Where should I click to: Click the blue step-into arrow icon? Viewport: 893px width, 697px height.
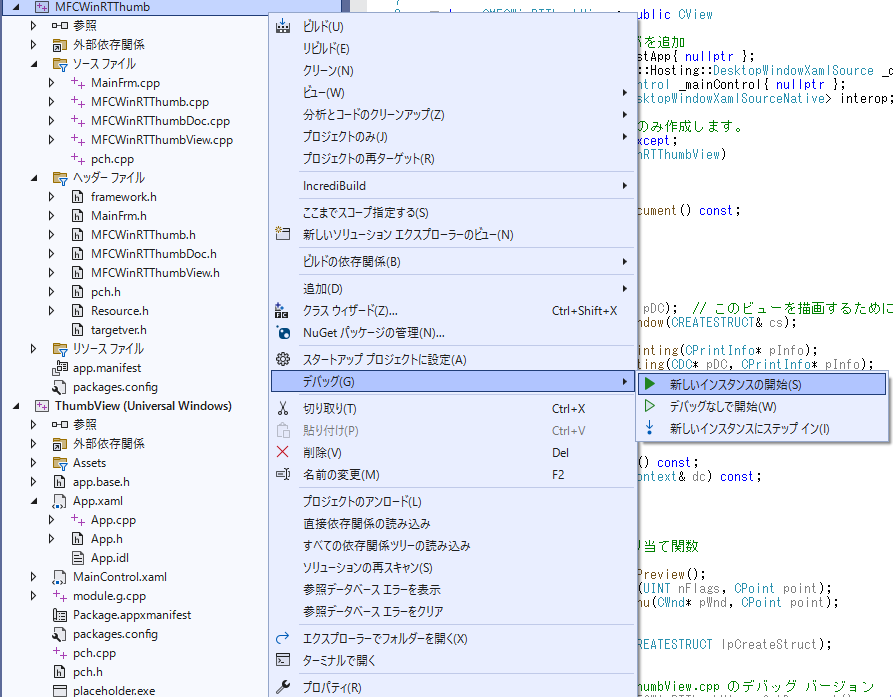[650, 428]
